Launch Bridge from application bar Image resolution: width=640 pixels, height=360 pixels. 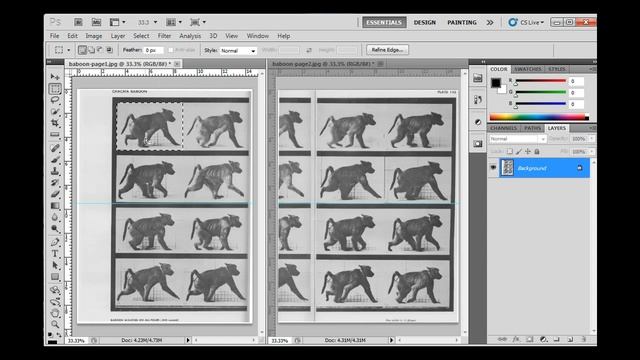(x=78, y=22)
